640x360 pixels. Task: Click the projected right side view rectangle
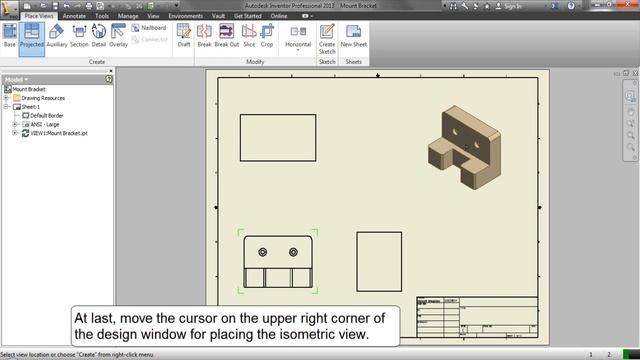(379, 262)
